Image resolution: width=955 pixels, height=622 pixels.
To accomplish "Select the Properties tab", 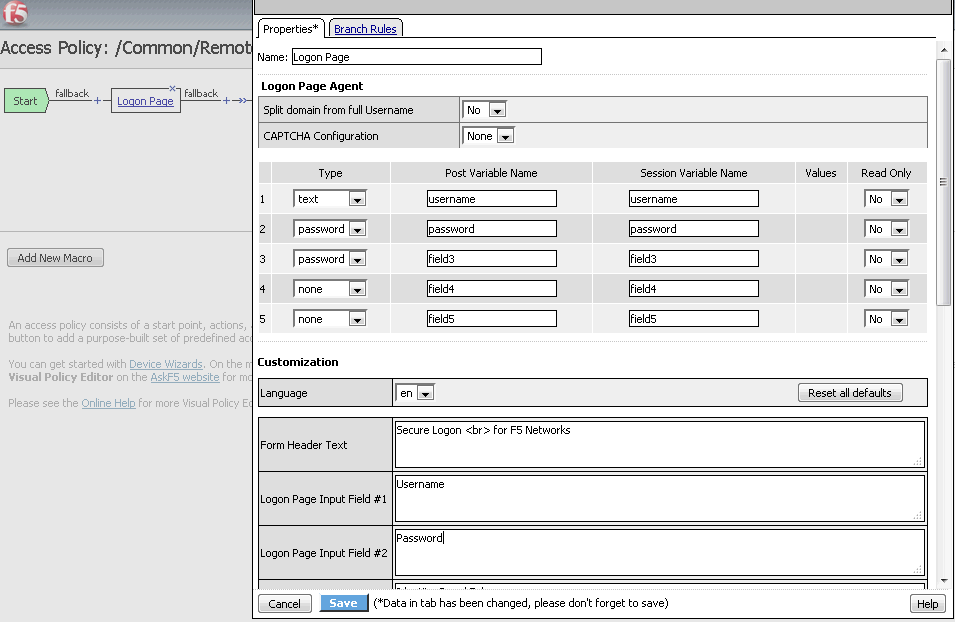I will coord(290,29).
